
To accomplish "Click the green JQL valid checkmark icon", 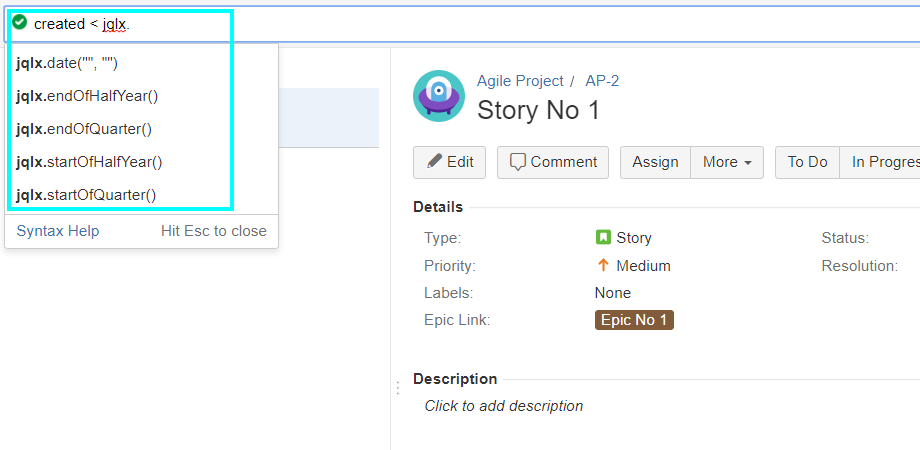I will (x=19, y=23).
